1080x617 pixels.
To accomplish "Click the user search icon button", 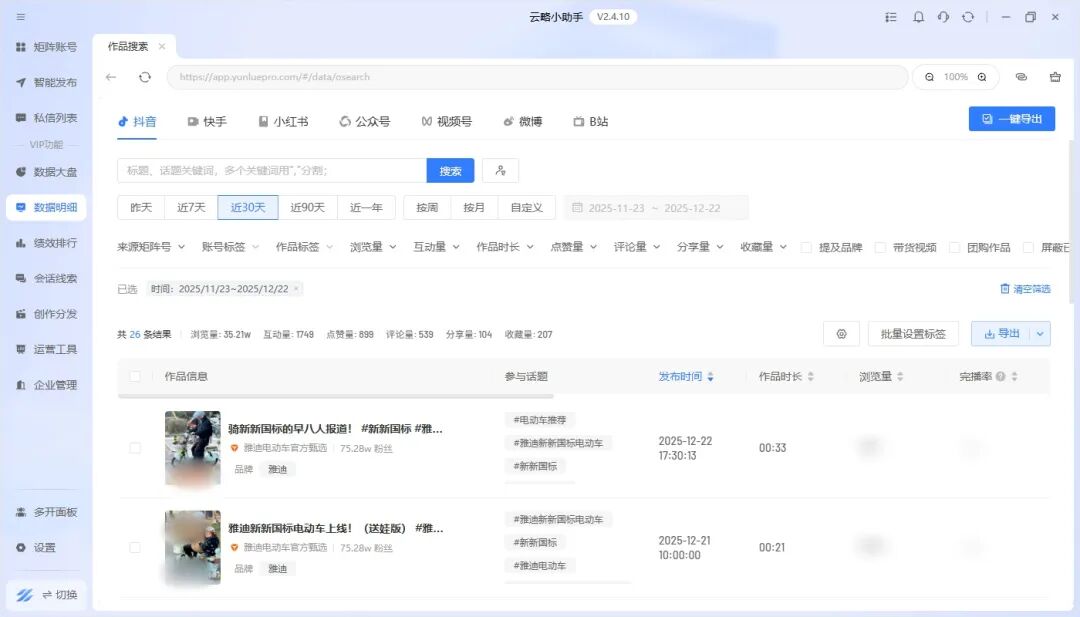I will click(500, 171).
